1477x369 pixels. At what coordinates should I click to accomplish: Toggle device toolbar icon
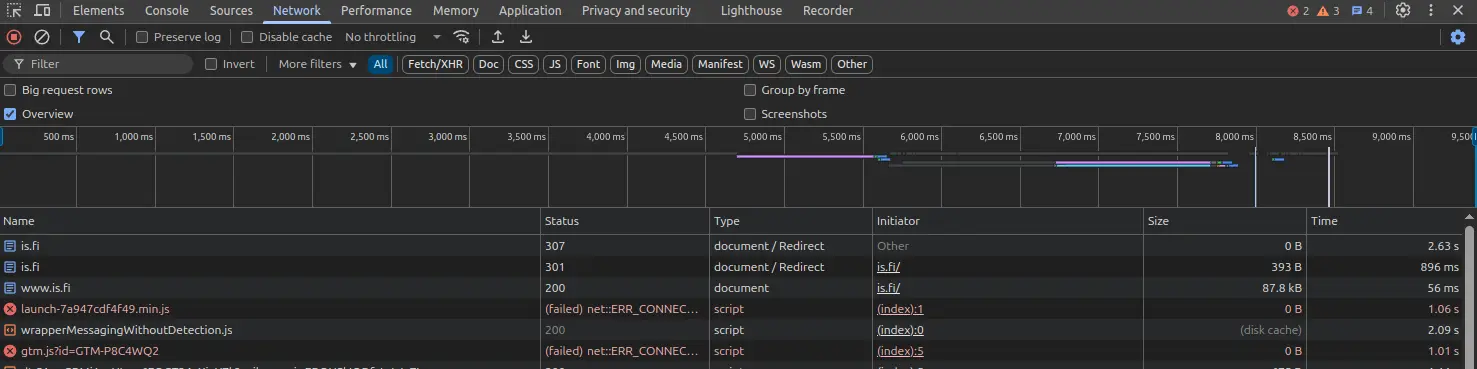[43, 11]
